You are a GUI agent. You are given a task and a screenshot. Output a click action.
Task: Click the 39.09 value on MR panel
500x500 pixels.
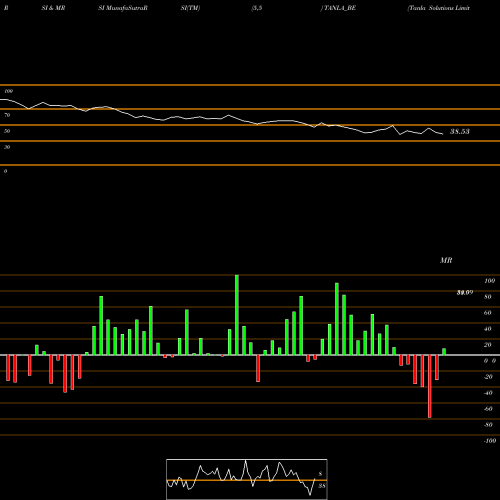(x=465, y=293)
